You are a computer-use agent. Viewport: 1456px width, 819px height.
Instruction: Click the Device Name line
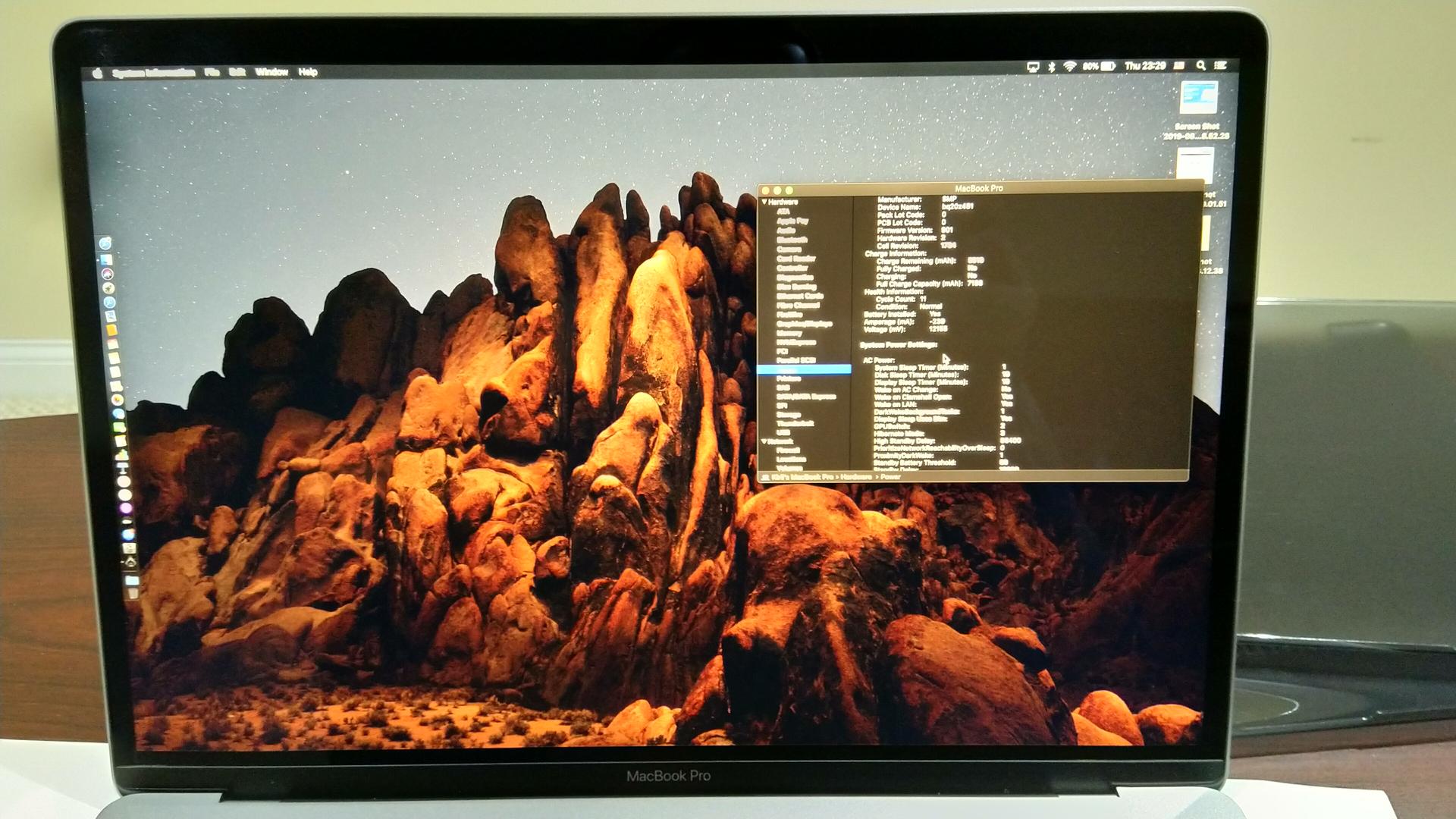pyautogui.click(x=925, y=207)
